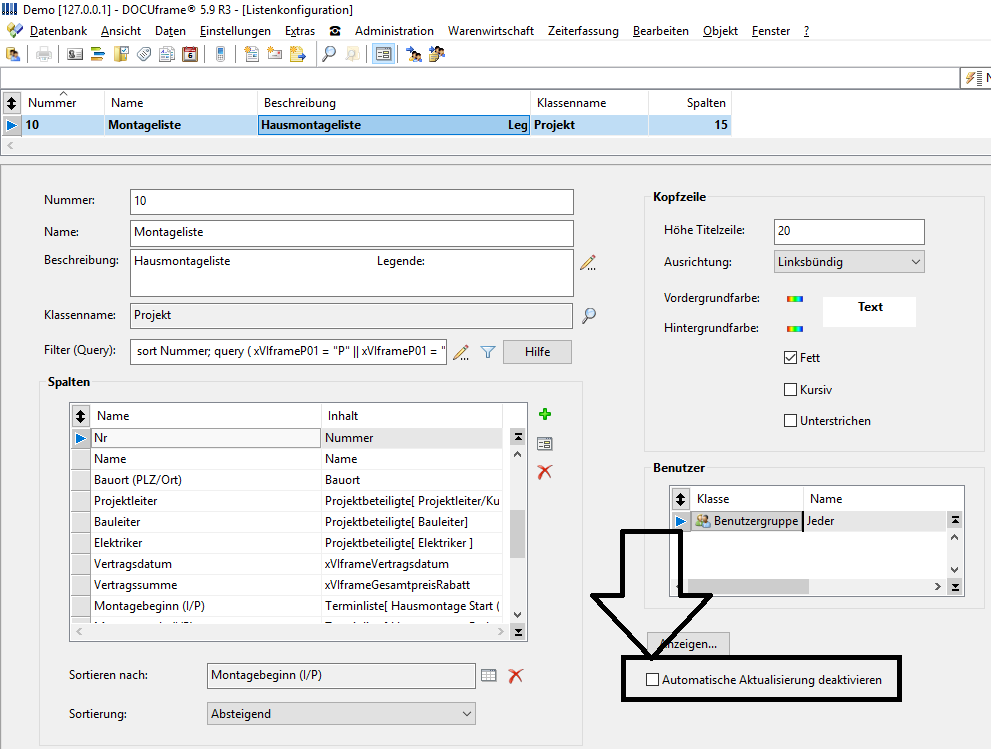Click the new envelope toolbar icon
Screen dimensions: 991x749
tap(274, 54)
